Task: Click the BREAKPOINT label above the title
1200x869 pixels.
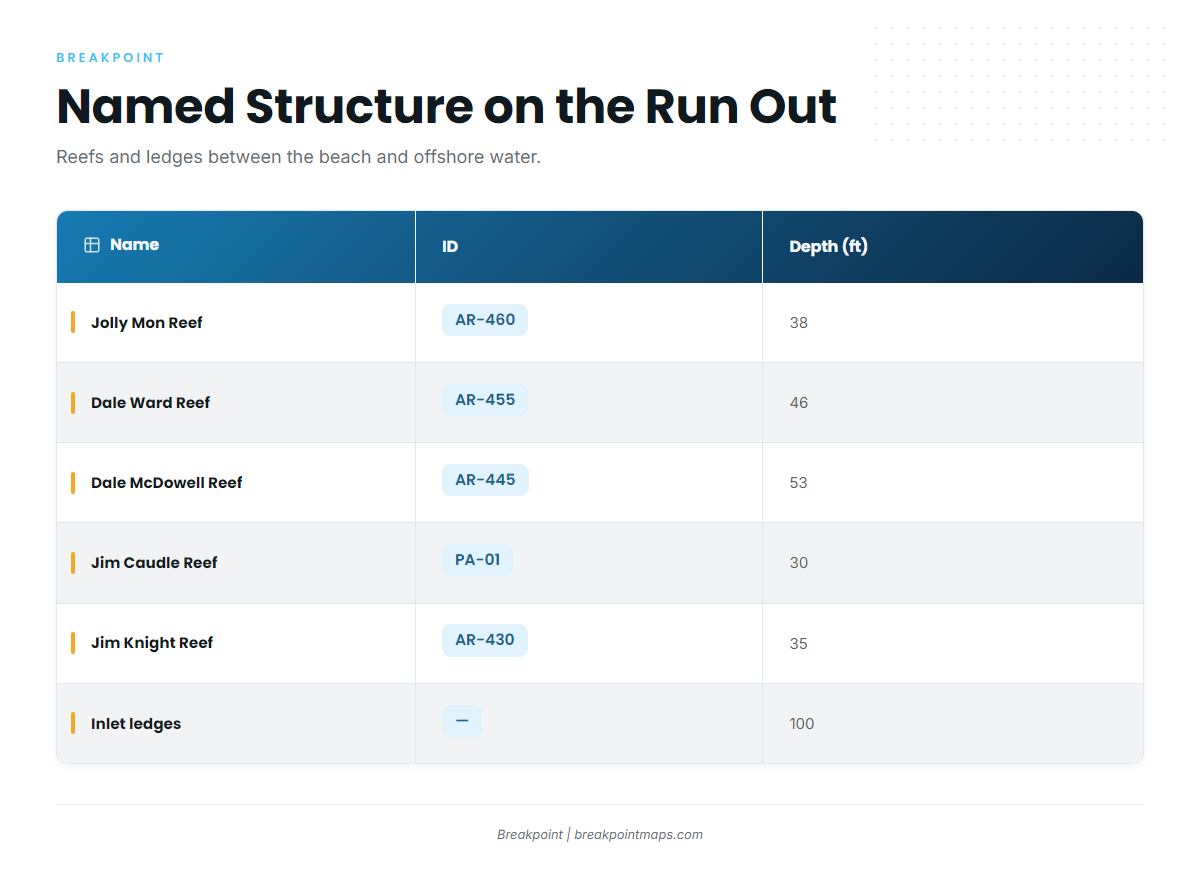Action: tap(111, 58)
